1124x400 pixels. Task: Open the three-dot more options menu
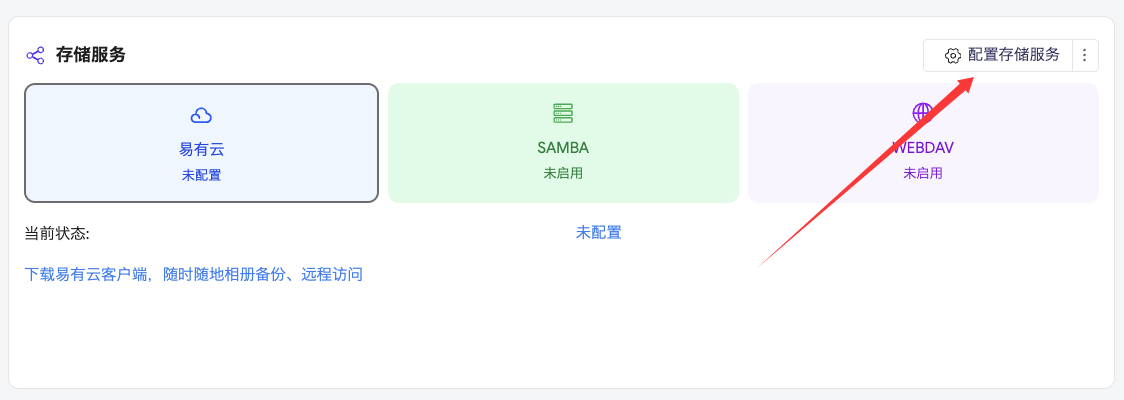[x=1085, y=56]
